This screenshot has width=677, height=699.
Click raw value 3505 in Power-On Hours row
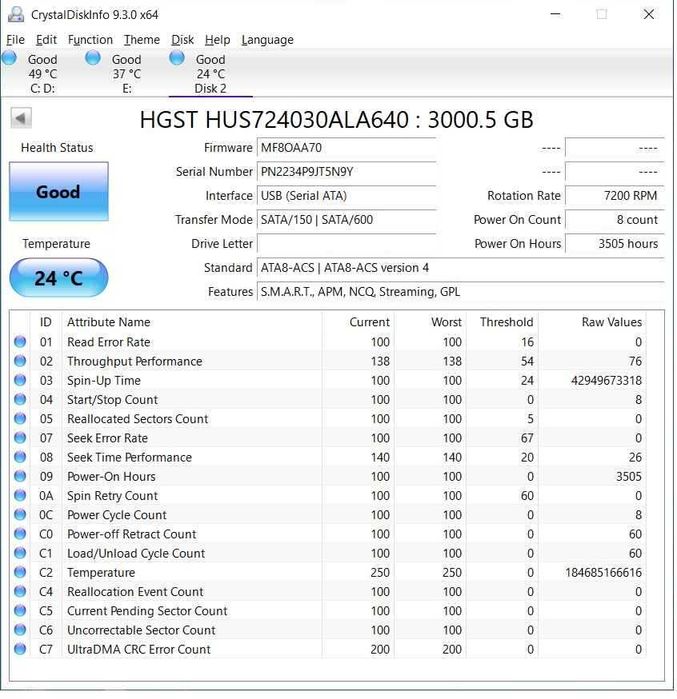point(628,477)
